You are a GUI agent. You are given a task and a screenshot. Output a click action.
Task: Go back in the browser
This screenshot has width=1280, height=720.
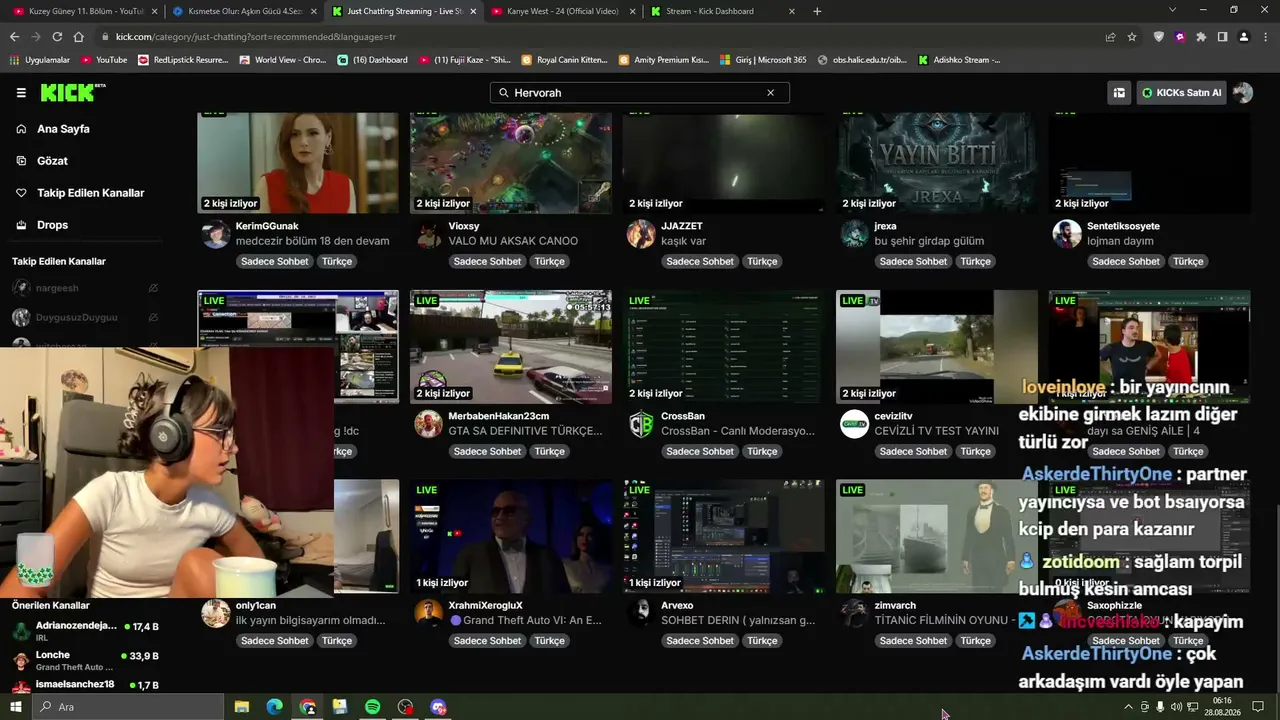[x=14, y=37]
